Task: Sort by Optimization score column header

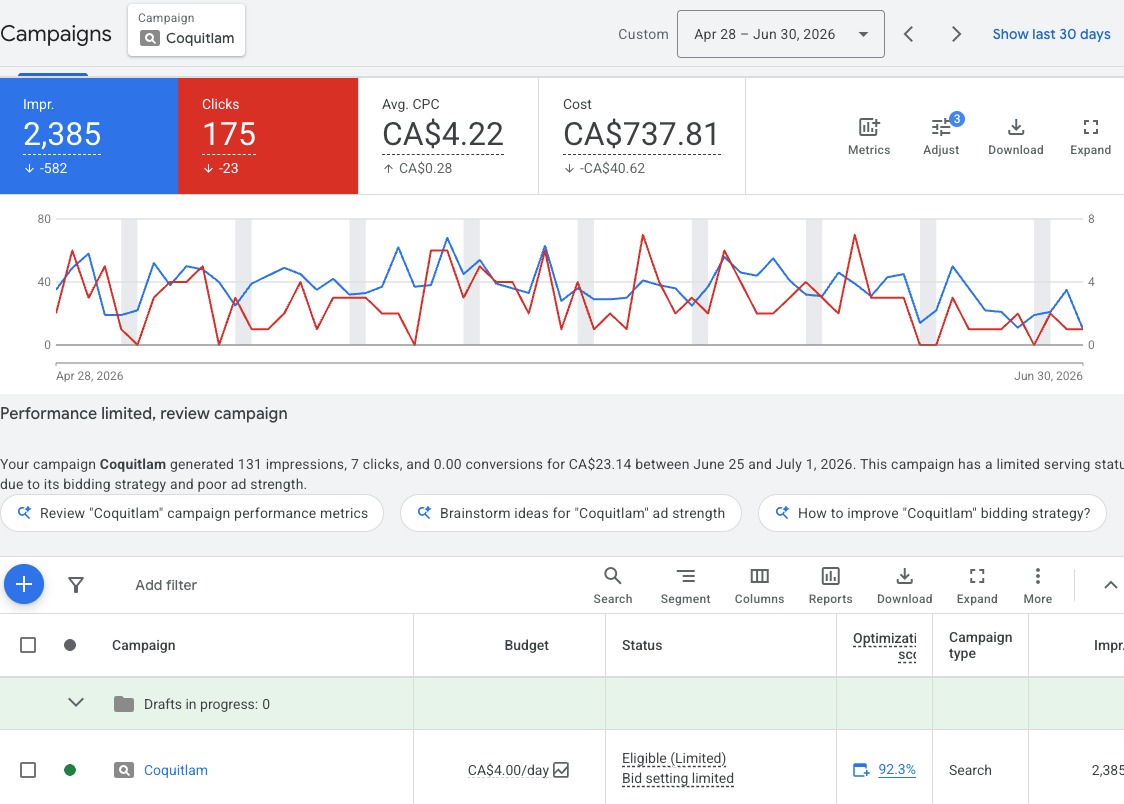Action: coord(885,646)
